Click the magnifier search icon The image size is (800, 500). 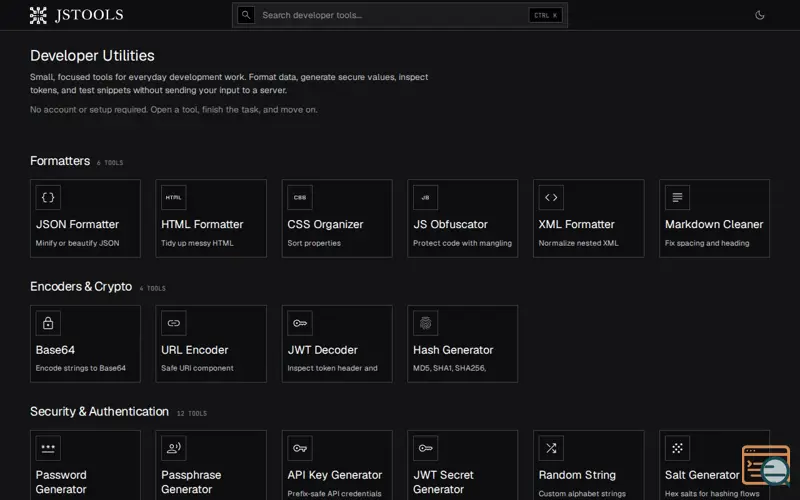[x=246, y=15]
